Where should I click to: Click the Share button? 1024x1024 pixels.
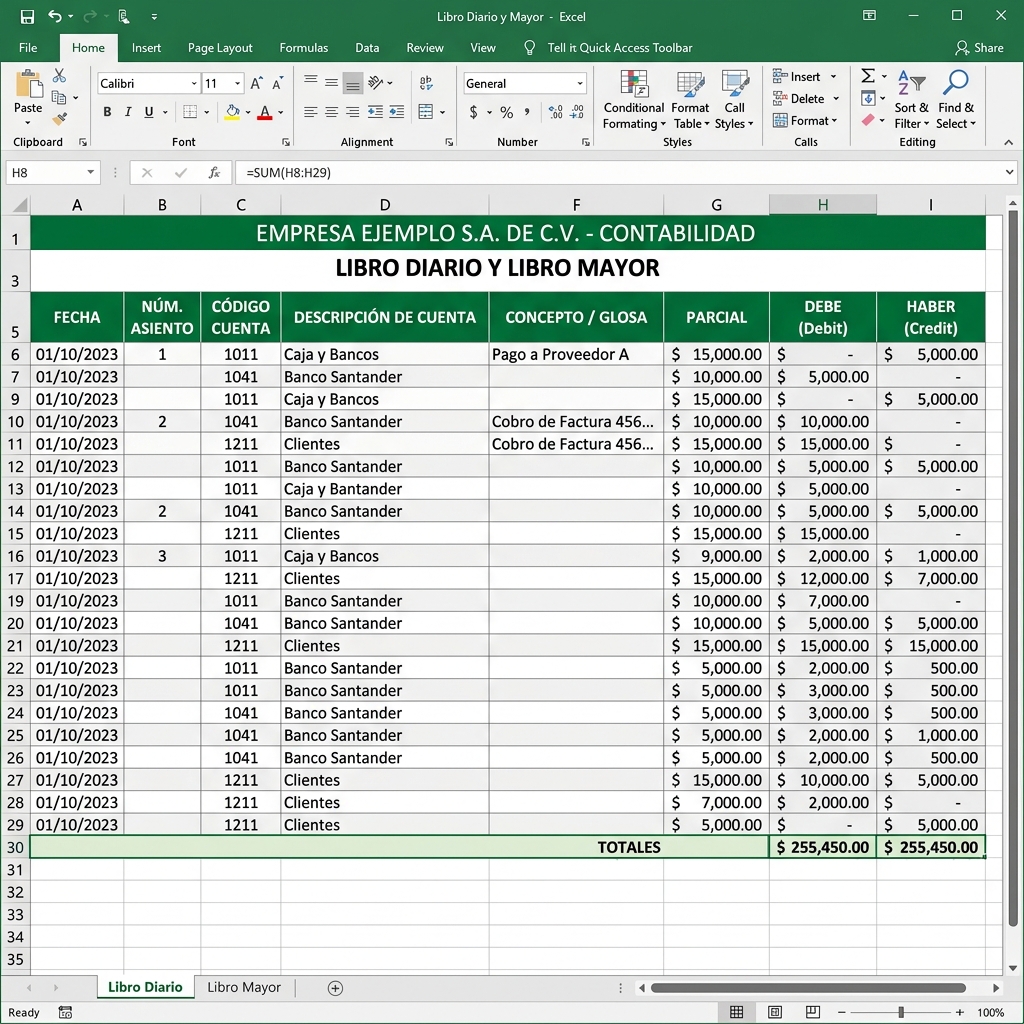(x=979, y=48)
